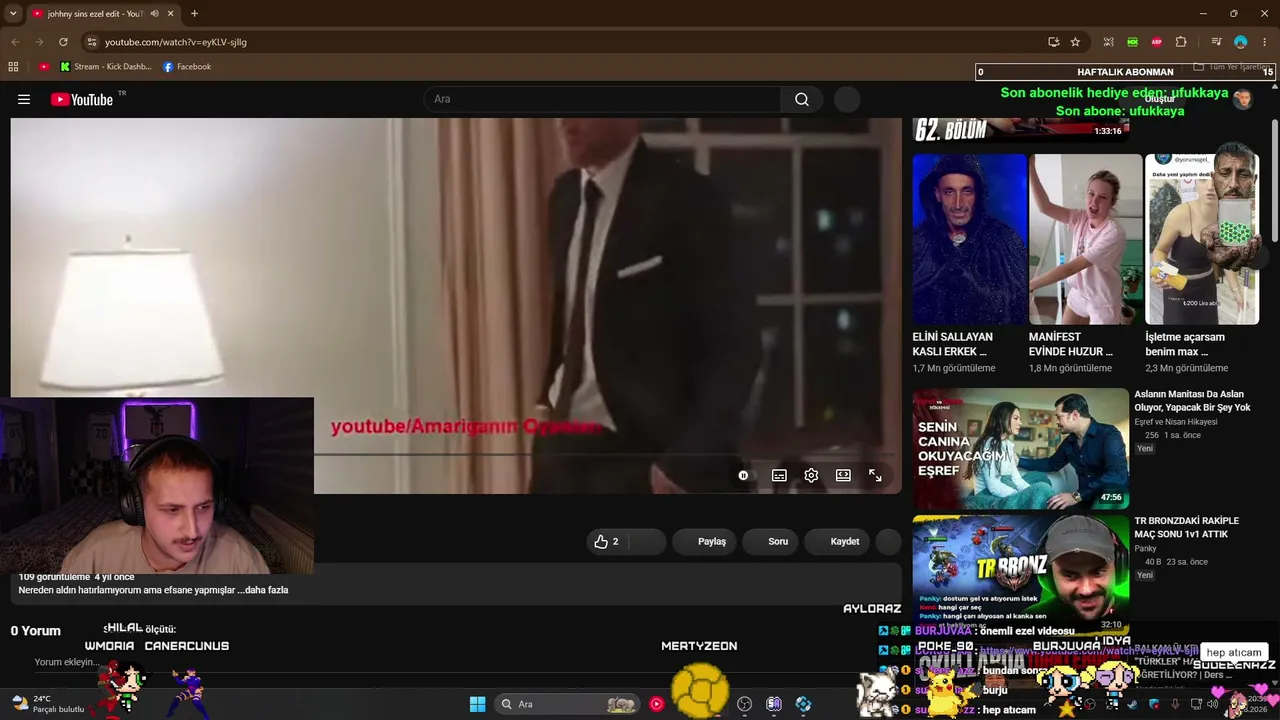1280x720 pixels.
Task: Open the weather widget showing 24°C
Action: (48, 704)
